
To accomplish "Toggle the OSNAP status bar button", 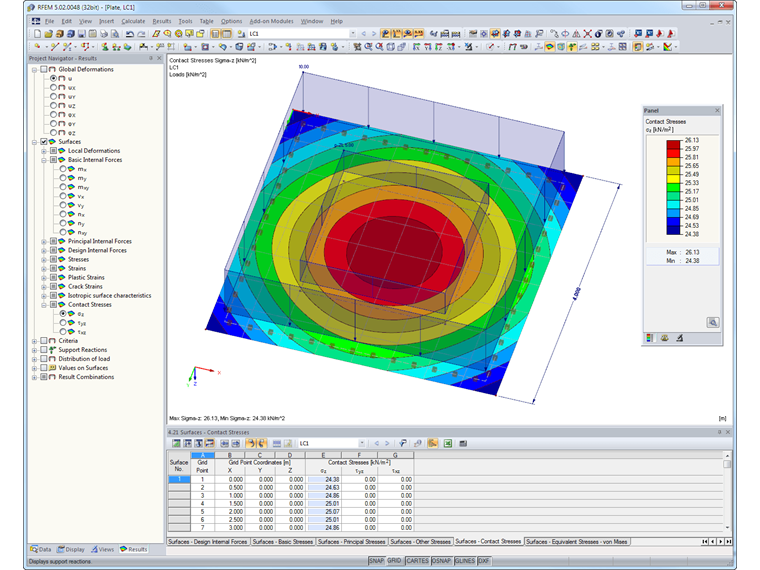I will coord(441,561).
